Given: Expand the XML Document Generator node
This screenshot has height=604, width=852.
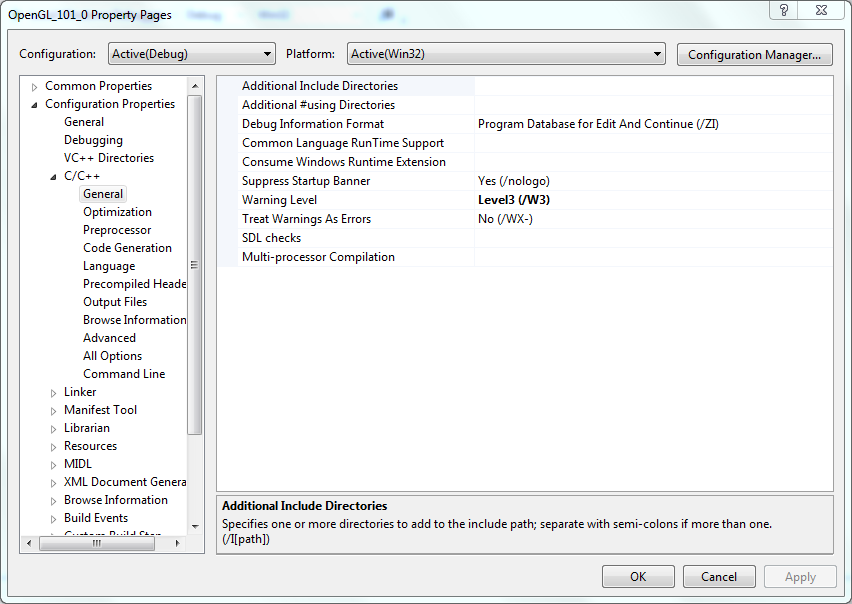Looking at the screenshot, I should click(x=53, y=483).
